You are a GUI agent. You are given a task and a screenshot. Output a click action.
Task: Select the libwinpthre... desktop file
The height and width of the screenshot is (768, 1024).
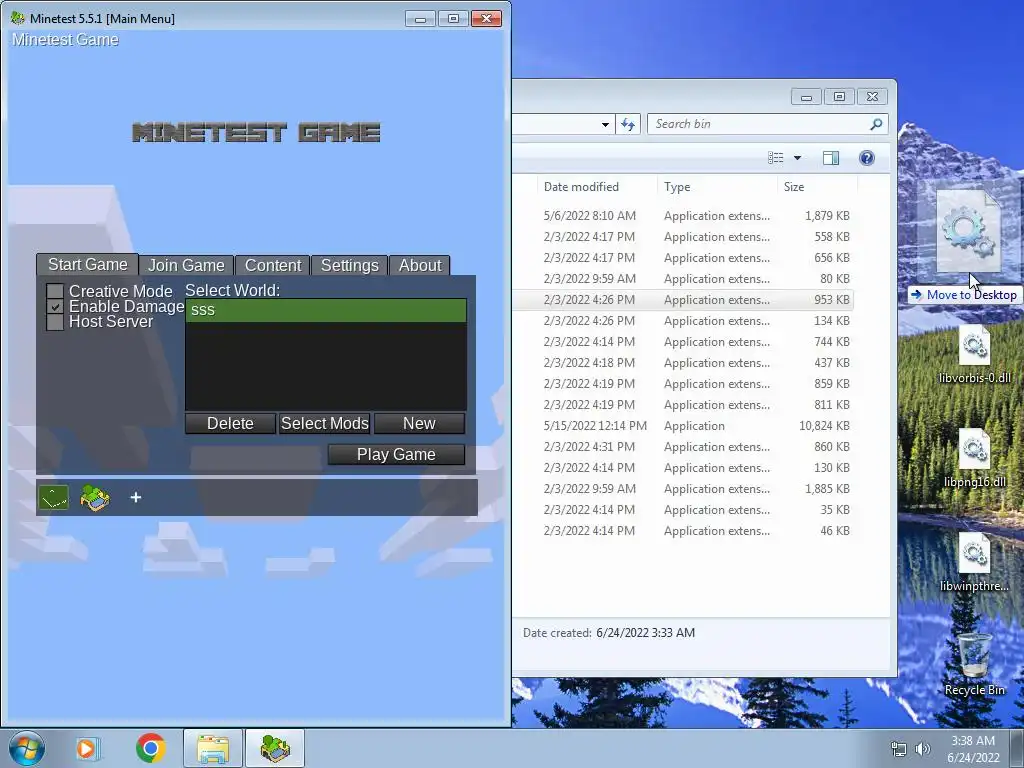point(974,563)
